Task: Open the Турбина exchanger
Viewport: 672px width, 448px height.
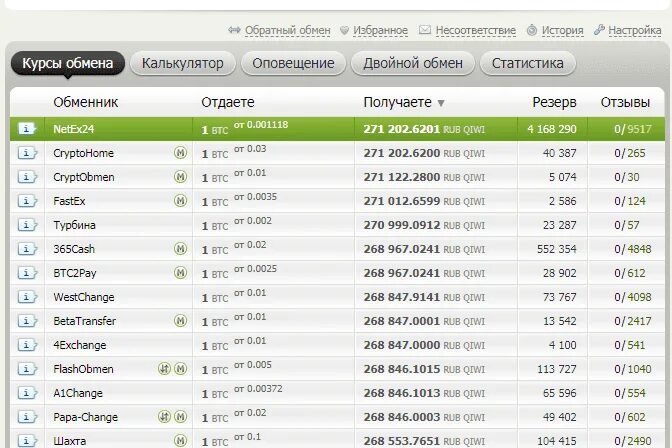Action: (74, 225)
